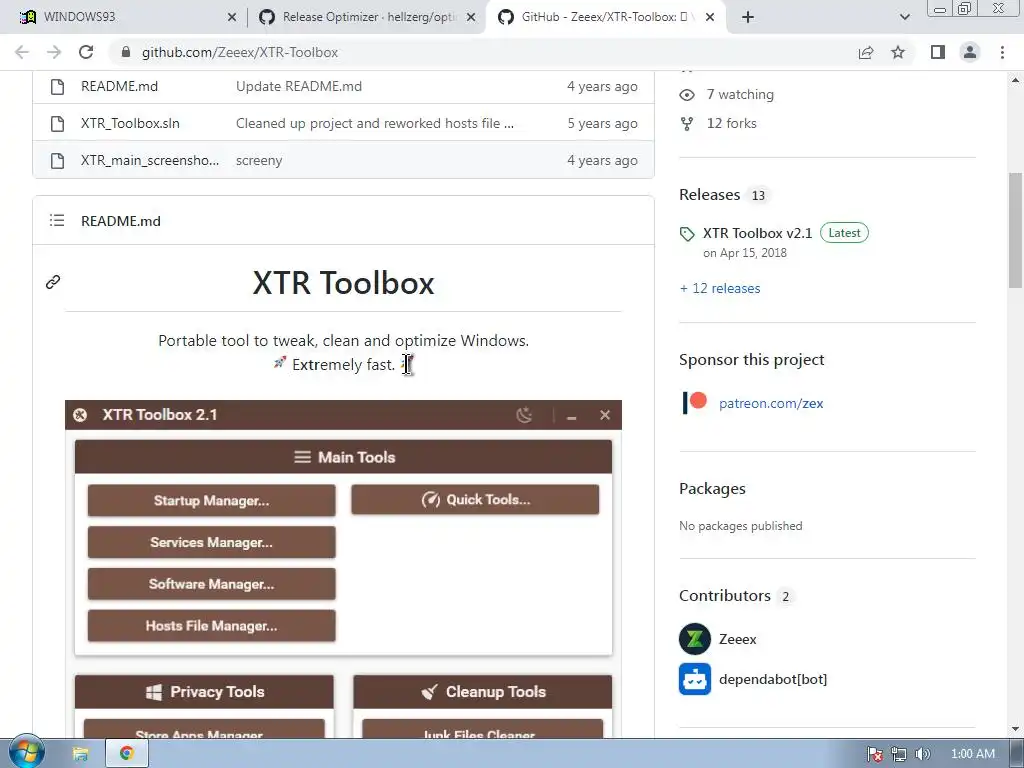1024x768 pixels.
Task: Click the fork icon
Action: pyautogui.click(x=687, y=123)
